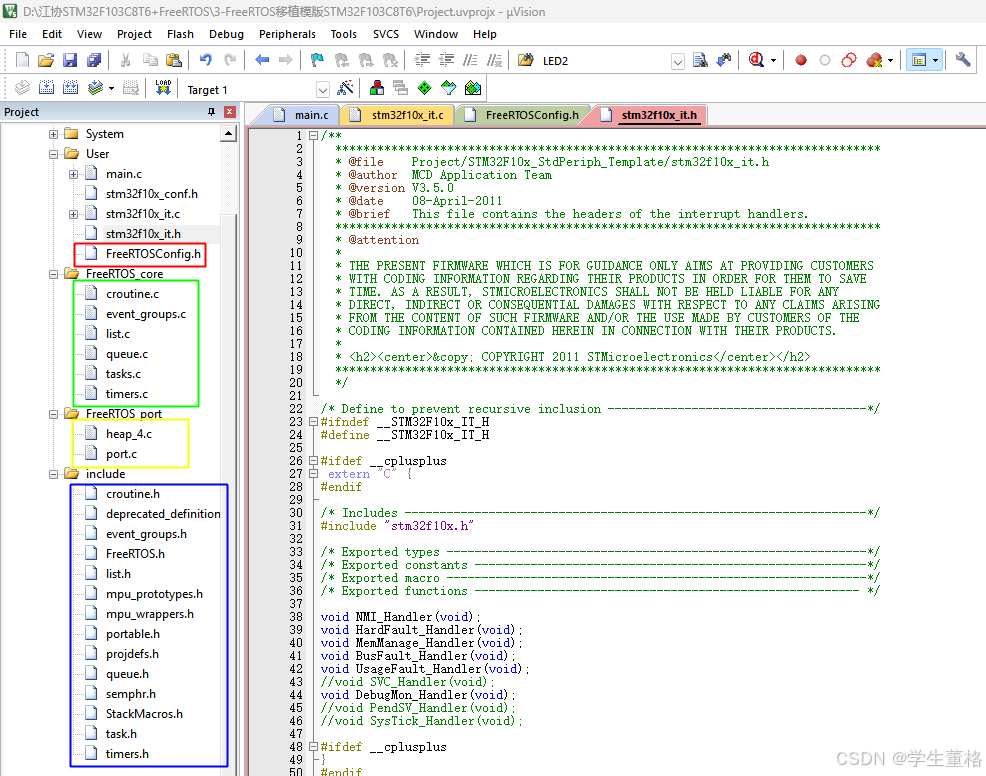Click the Redo arrow icon
Screen dimensions: 986x776
[230, 60]
